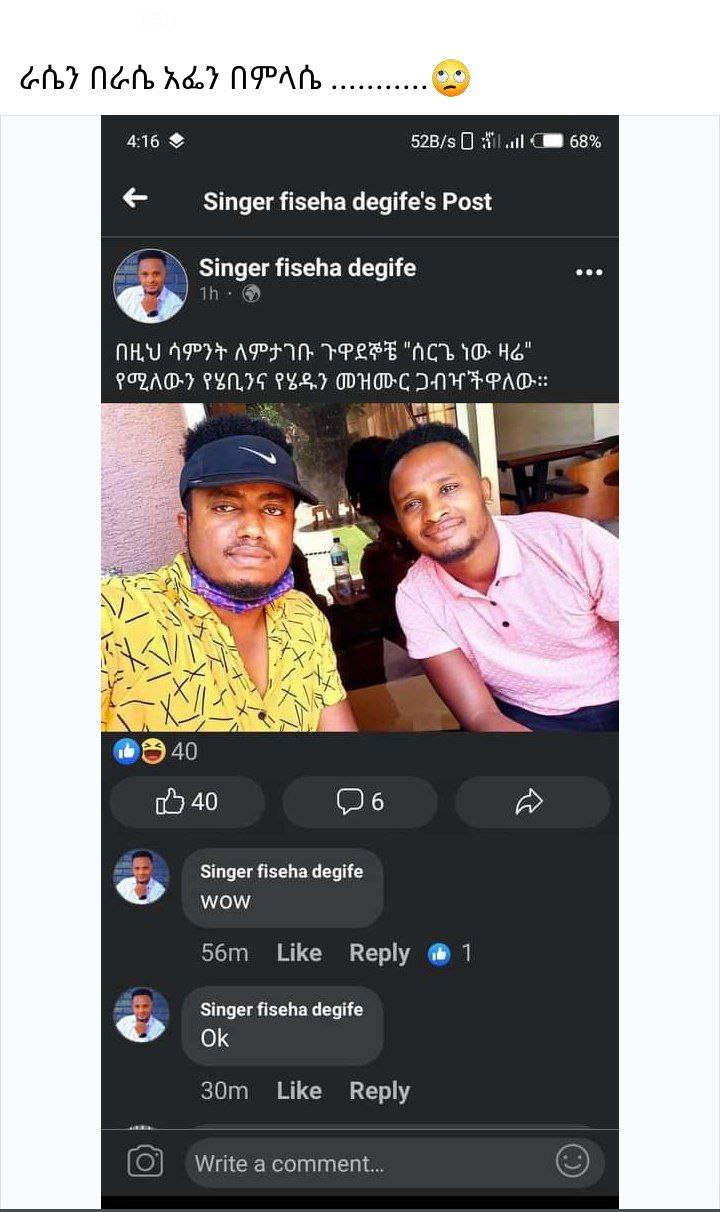Open comments via speech bubble icon
Screen dimensions: 720x1212
[x=360, y=801]
